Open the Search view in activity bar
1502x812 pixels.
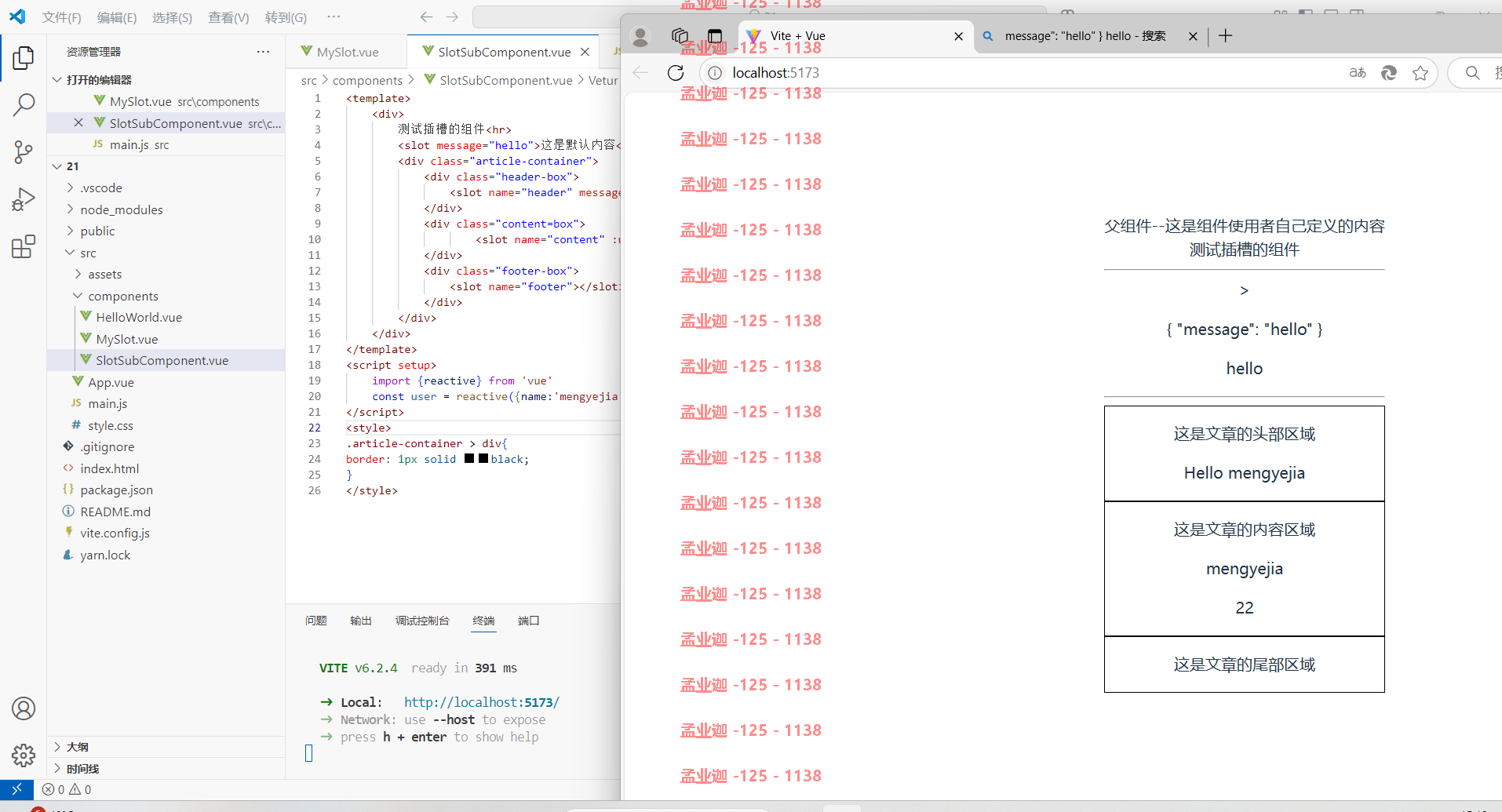point(24,104)
